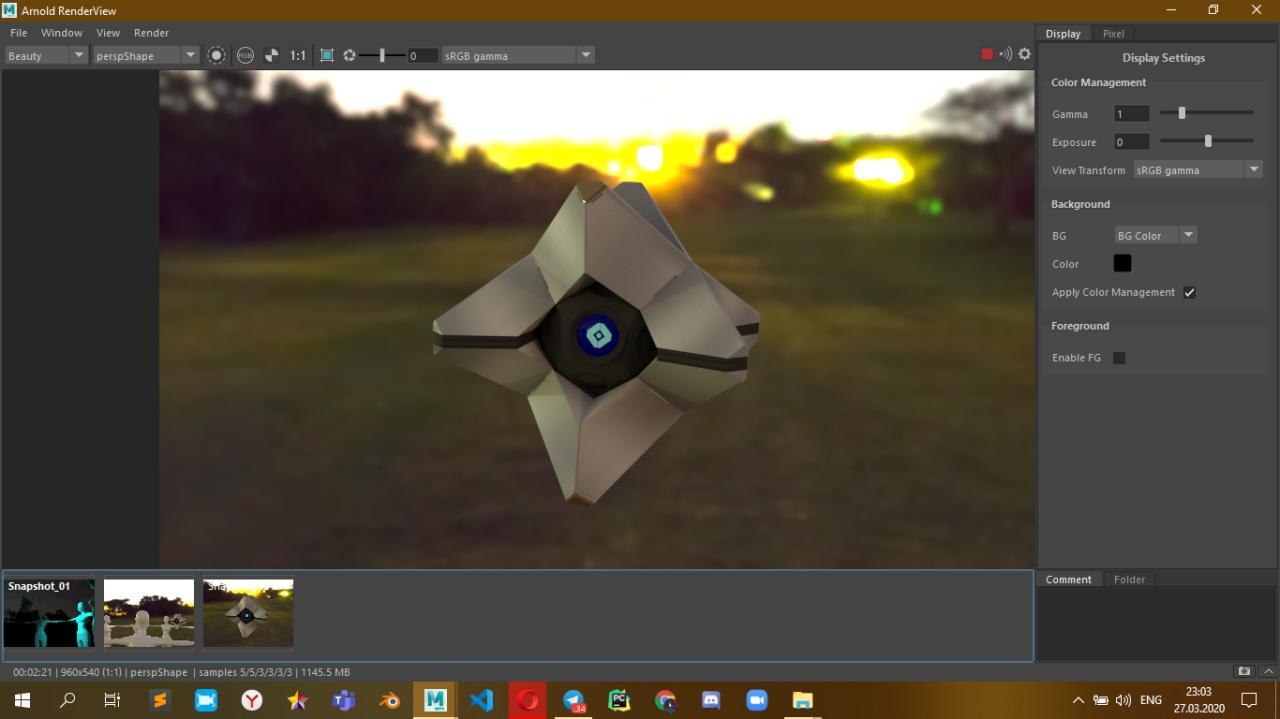Select the Comment tab

point(1068,579)
